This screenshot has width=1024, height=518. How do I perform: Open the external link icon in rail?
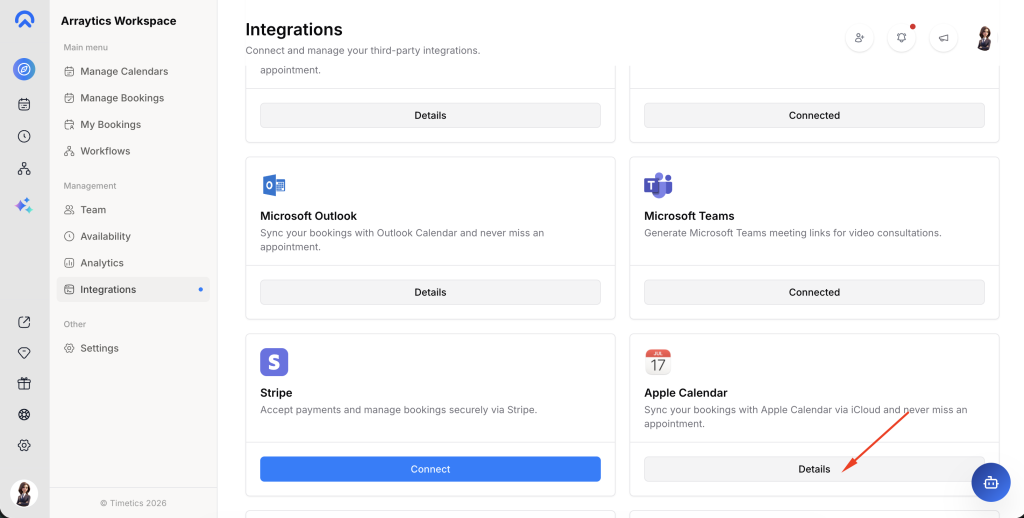click(24, 322)
